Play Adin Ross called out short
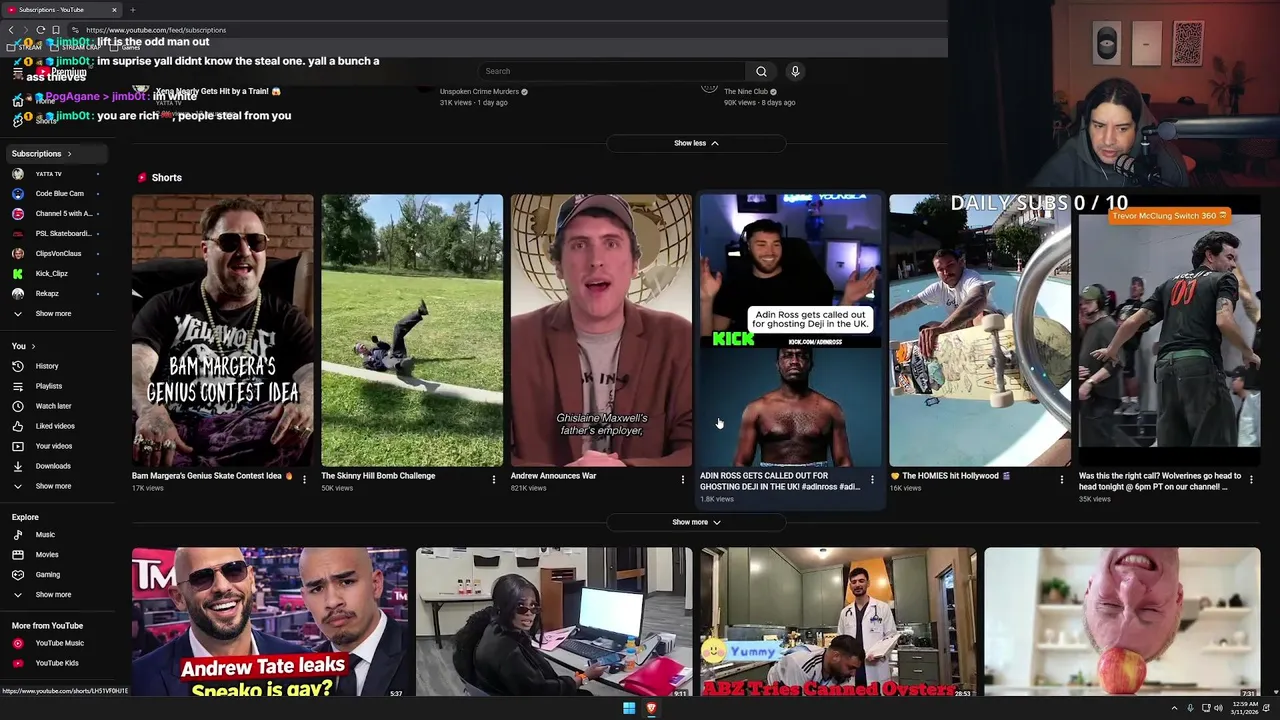The width and height of the screenshot is (1280, 720). click(x=790, y=330)
